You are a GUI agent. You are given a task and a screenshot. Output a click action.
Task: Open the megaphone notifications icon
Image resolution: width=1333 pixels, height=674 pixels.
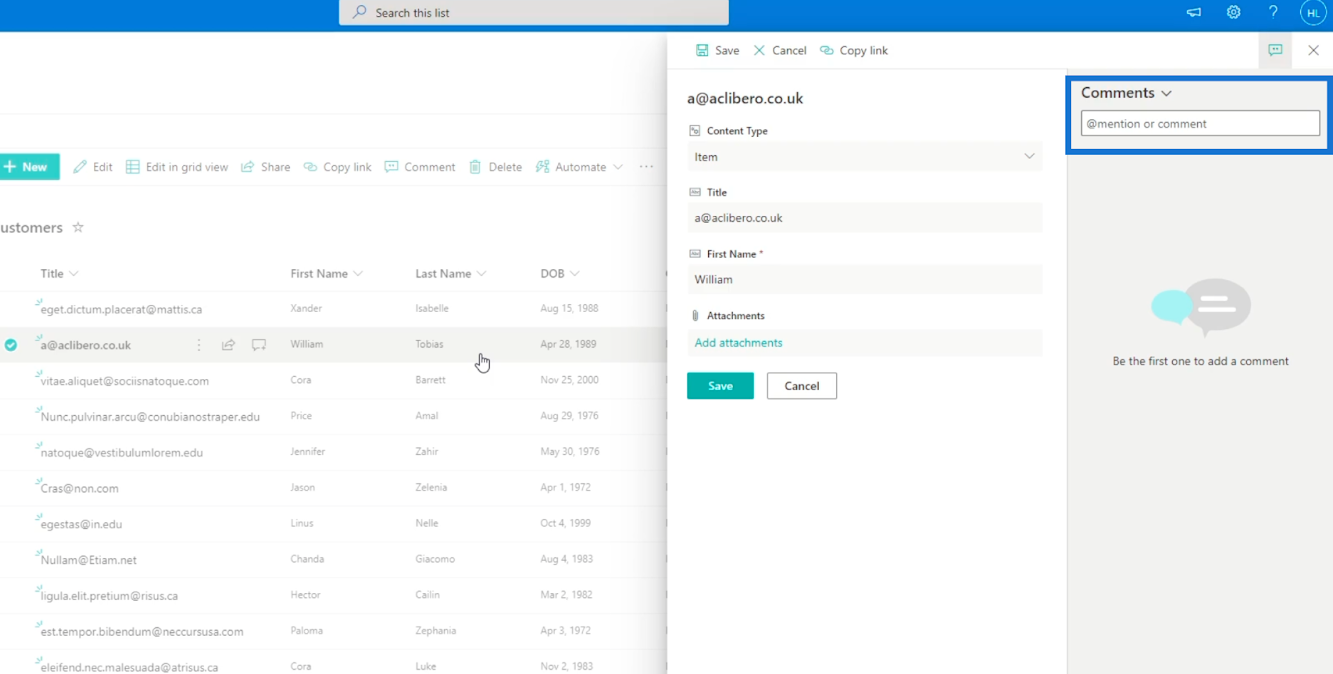(1194, 13)
